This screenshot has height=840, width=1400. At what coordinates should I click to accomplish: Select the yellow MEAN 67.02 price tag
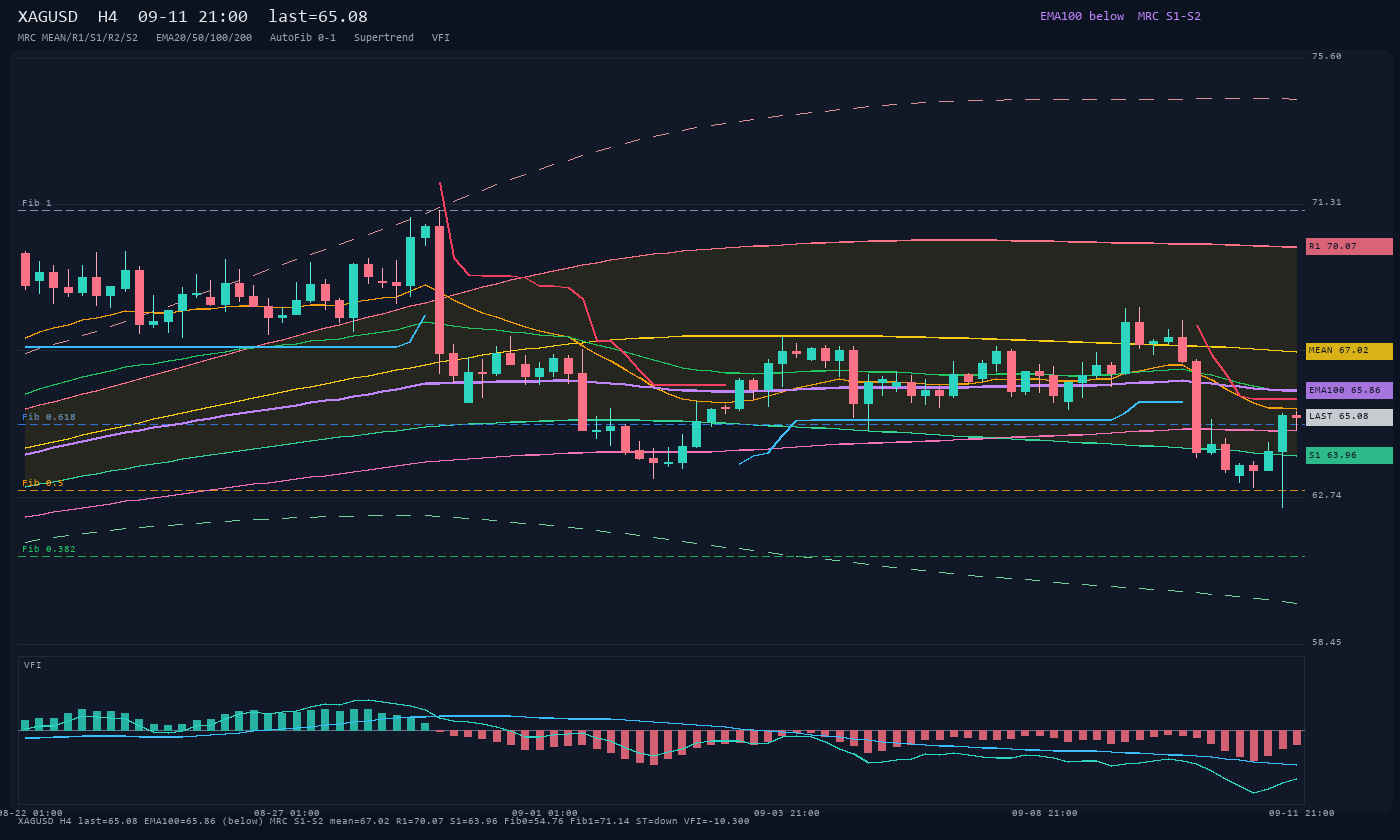[1349, 351]
